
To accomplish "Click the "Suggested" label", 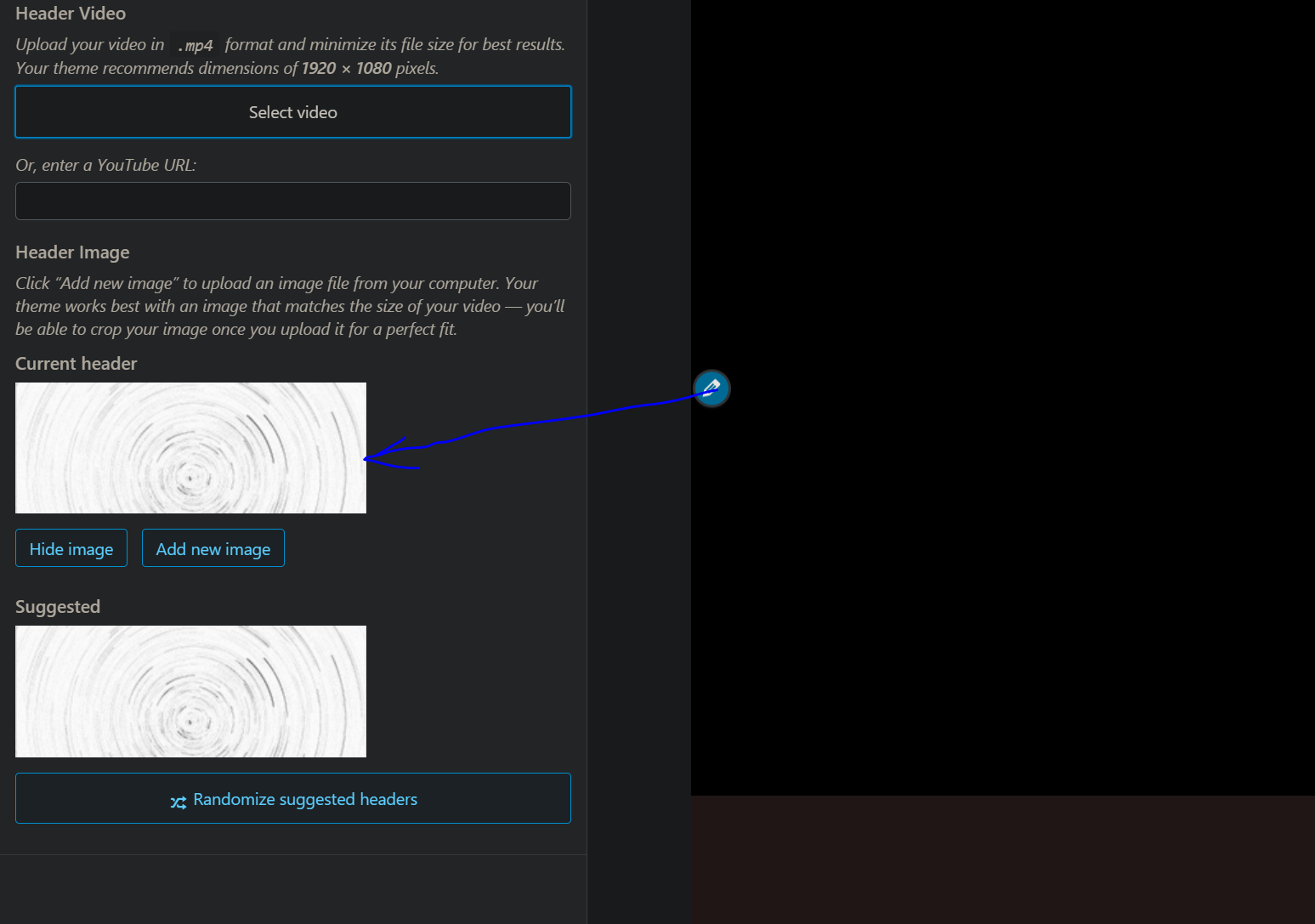I will (x=58, y=607).
